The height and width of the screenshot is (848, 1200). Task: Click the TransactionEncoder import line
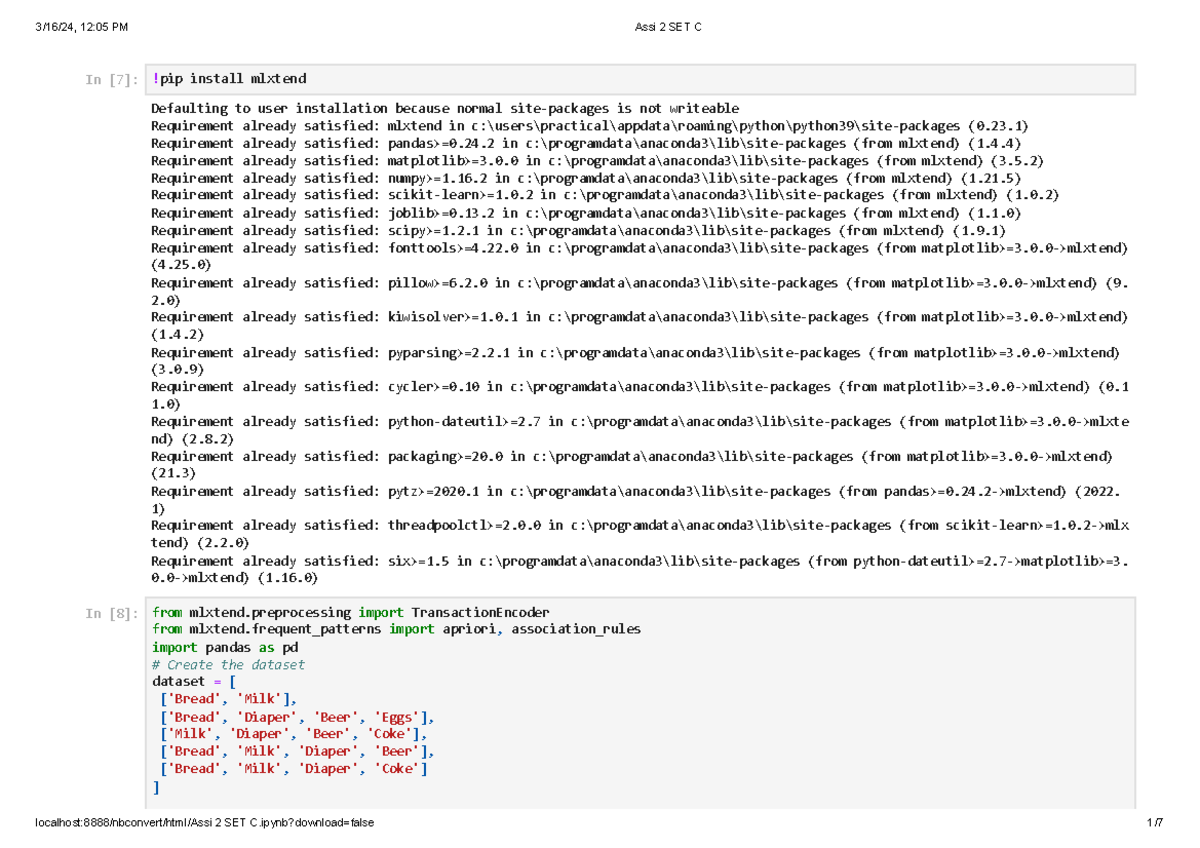click(x=350, y=612)
